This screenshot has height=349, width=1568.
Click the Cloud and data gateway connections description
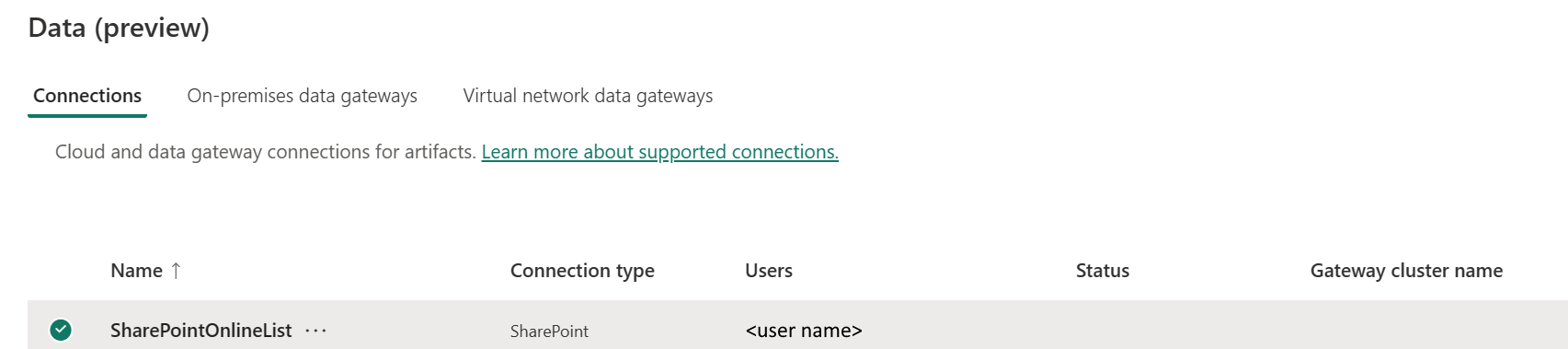265,152
